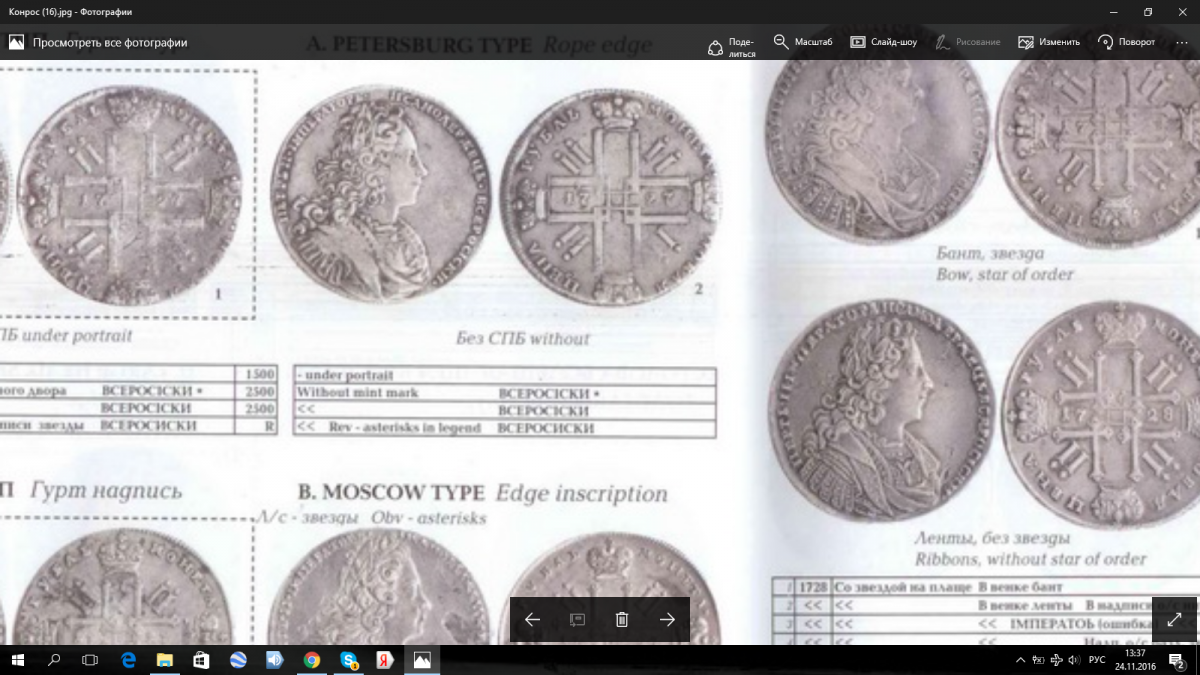Screen dimensions: 1200x675
Task: Open Skype from taskbar
Action: click(349, 660)
